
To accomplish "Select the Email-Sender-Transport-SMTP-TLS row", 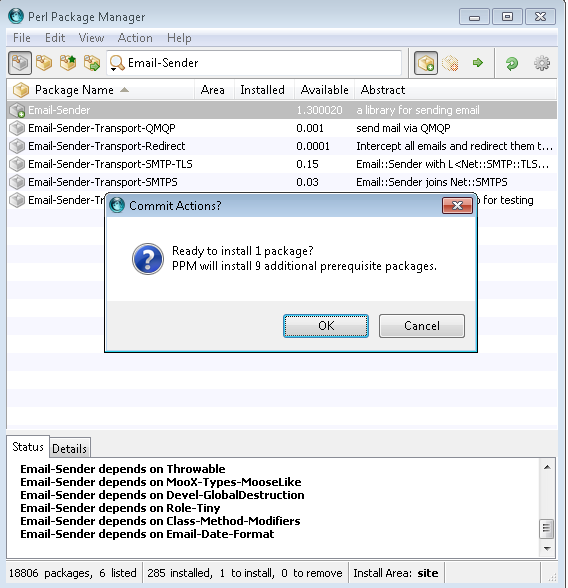I will pyautogui.click(x=282, y=164).
